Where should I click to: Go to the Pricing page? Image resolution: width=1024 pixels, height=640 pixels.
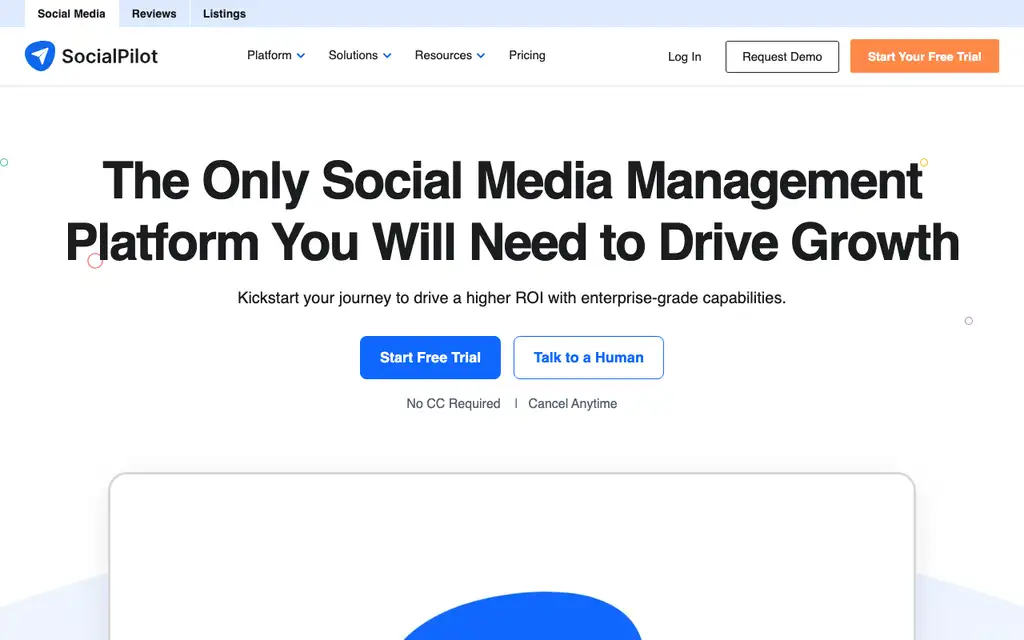pyautogui.click(x=527, y=56)
